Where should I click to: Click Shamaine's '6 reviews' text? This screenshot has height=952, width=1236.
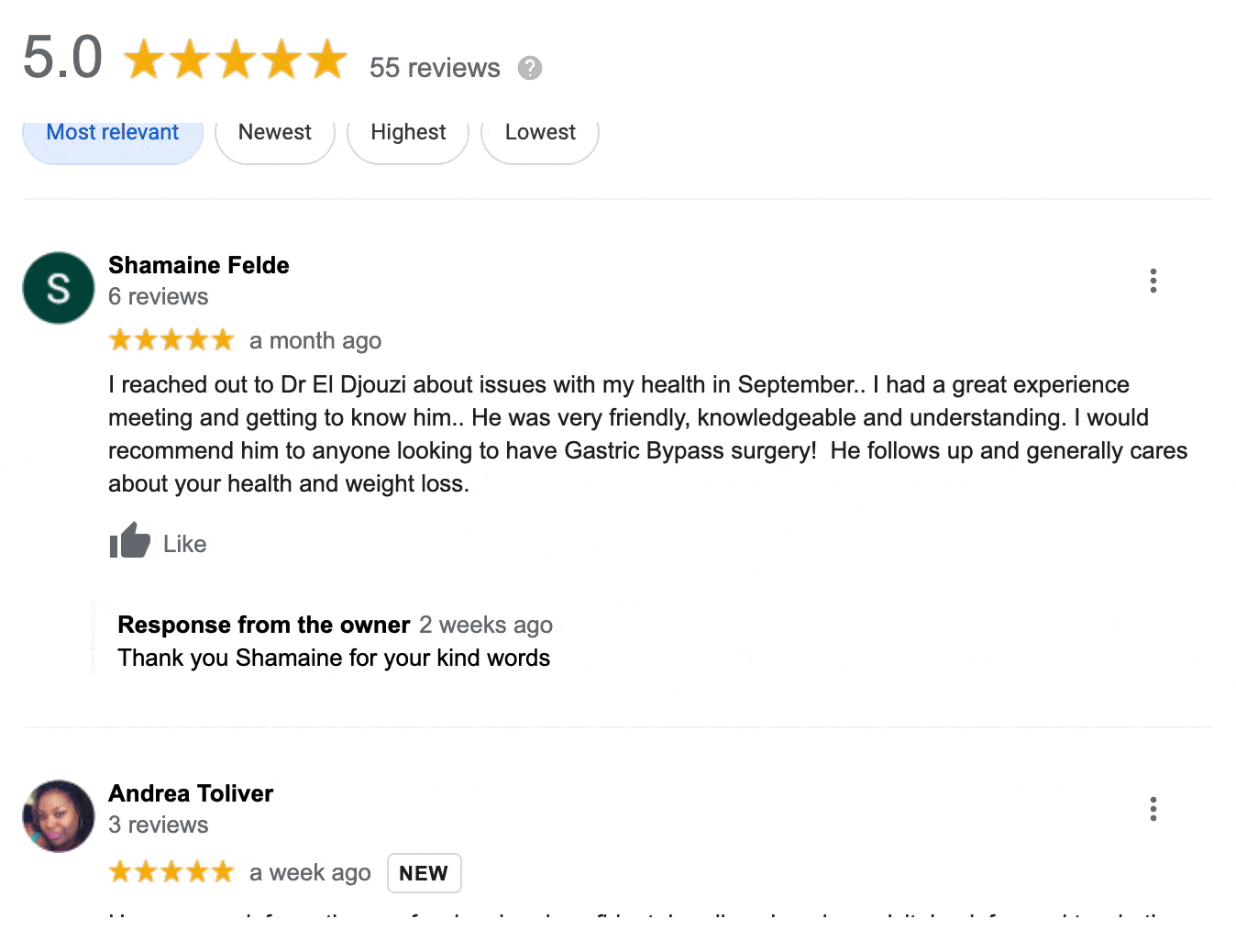(x=158, y=296)
